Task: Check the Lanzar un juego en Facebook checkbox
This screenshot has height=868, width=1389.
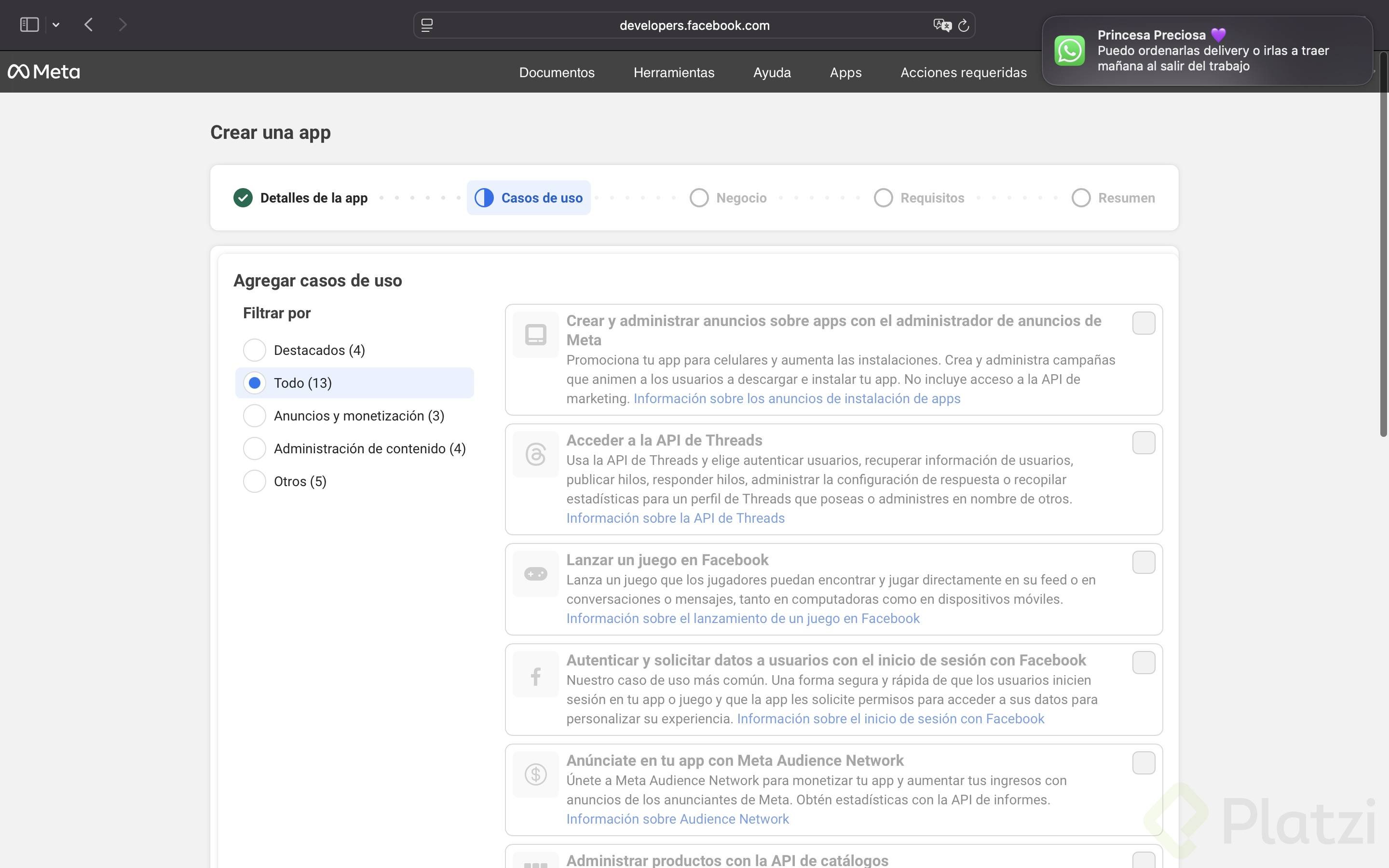Action: [1144, 563]
